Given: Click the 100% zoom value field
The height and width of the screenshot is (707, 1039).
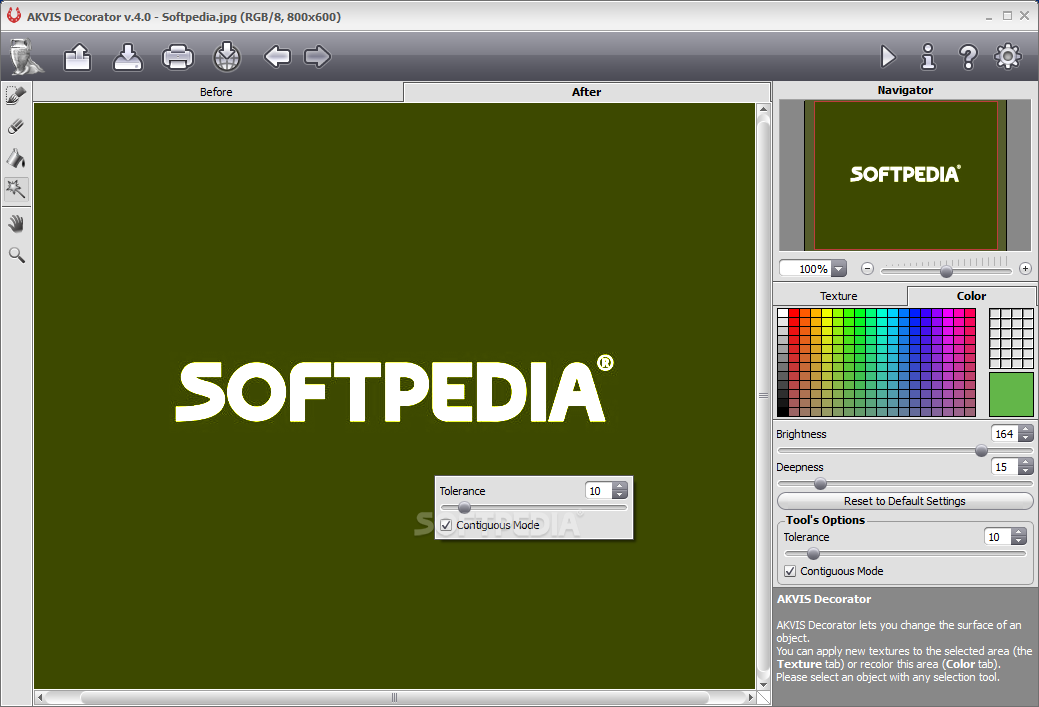Looking at the screenshot, I should pos(806,269).
